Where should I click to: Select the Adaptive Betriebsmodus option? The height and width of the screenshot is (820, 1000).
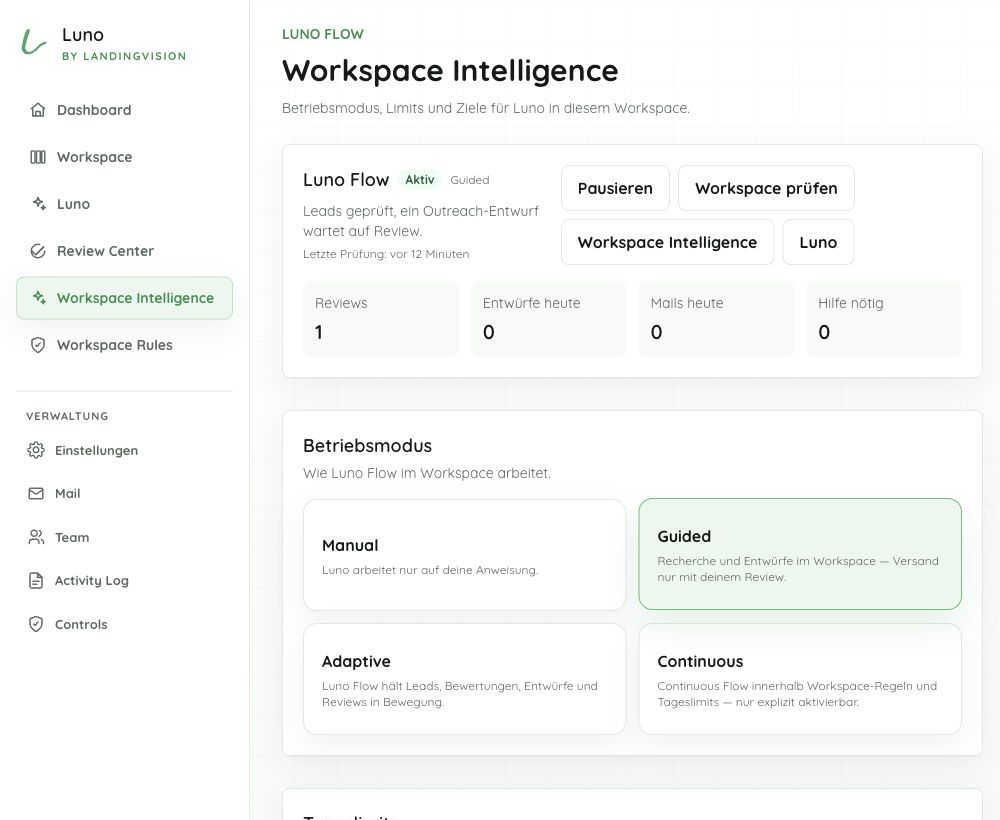point(464,679)
